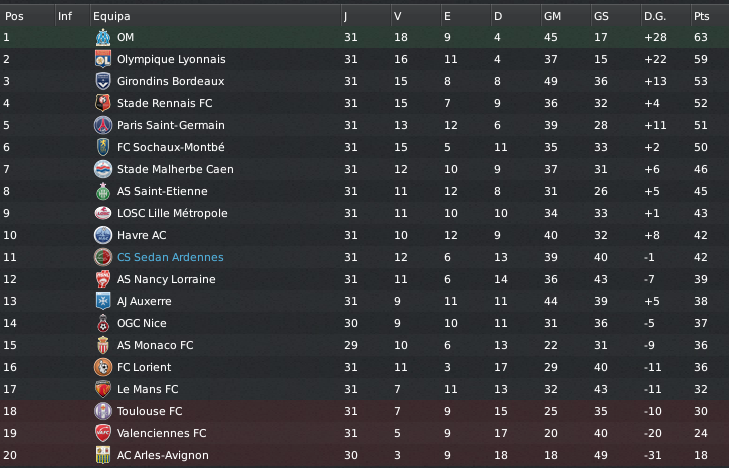
Task: Sort by the GM column header
Action: tap(552, 16)
